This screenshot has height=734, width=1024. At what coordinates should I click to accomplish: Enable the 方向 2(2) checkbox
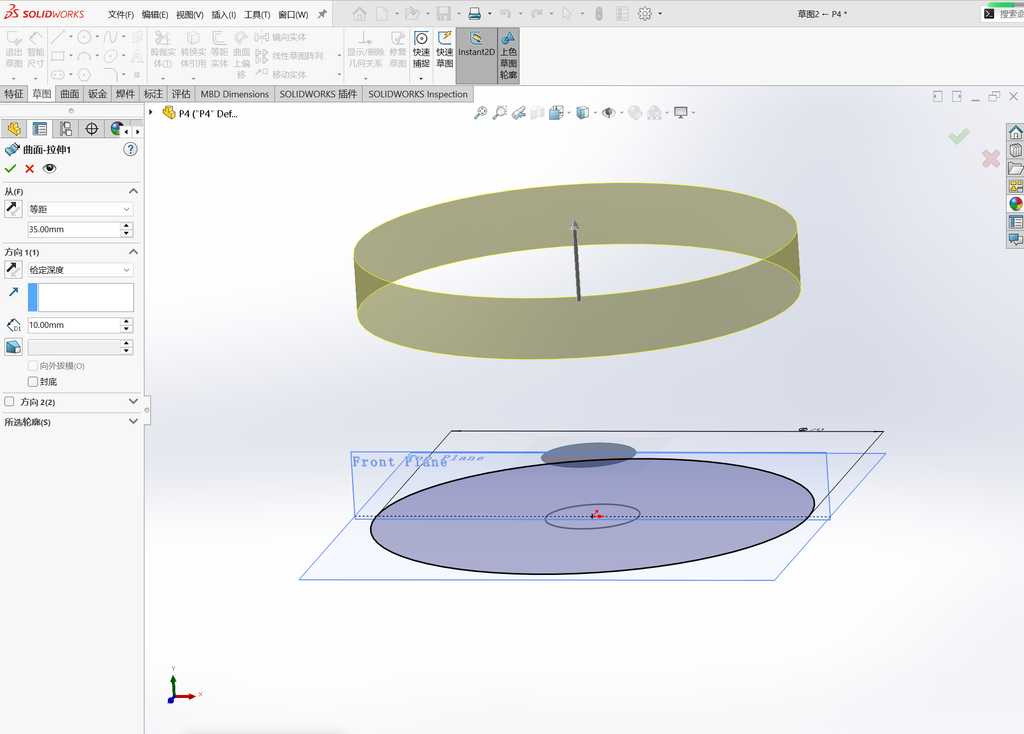tap(9, 402)
